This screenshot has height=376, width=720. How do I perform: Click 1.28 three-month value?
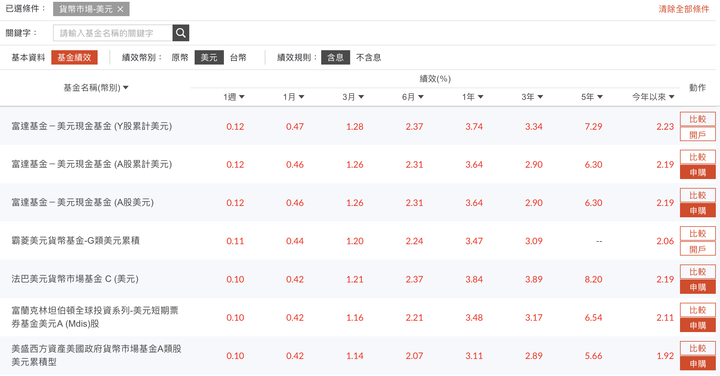(x=354, y=127)
